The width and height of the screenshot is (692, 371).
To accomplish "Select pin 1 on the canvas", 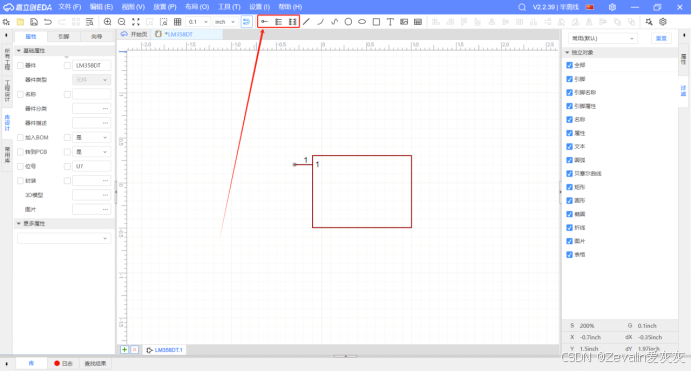I will coord(303,164).
